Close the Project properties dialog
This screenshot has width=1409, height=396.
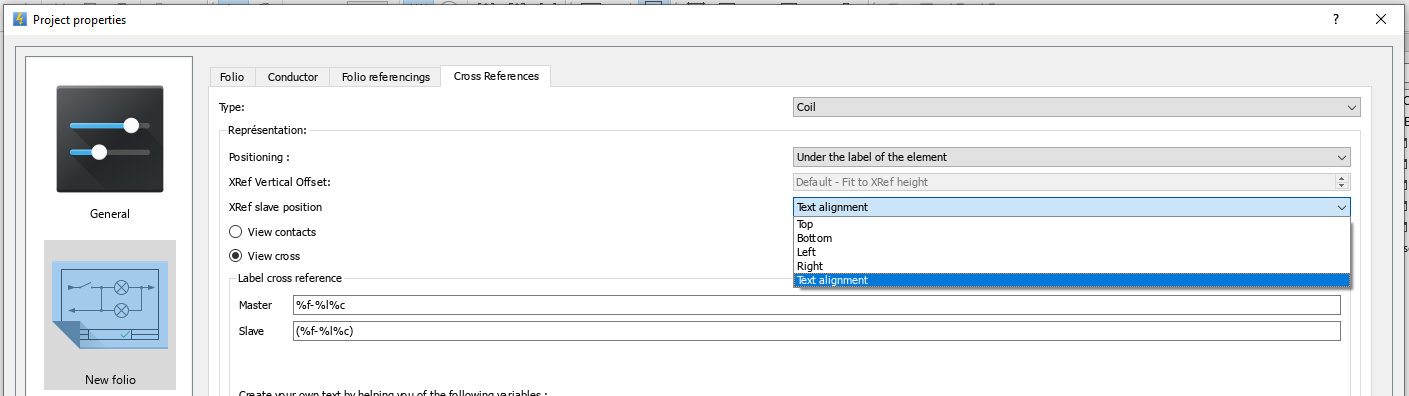click(1381, 19)
